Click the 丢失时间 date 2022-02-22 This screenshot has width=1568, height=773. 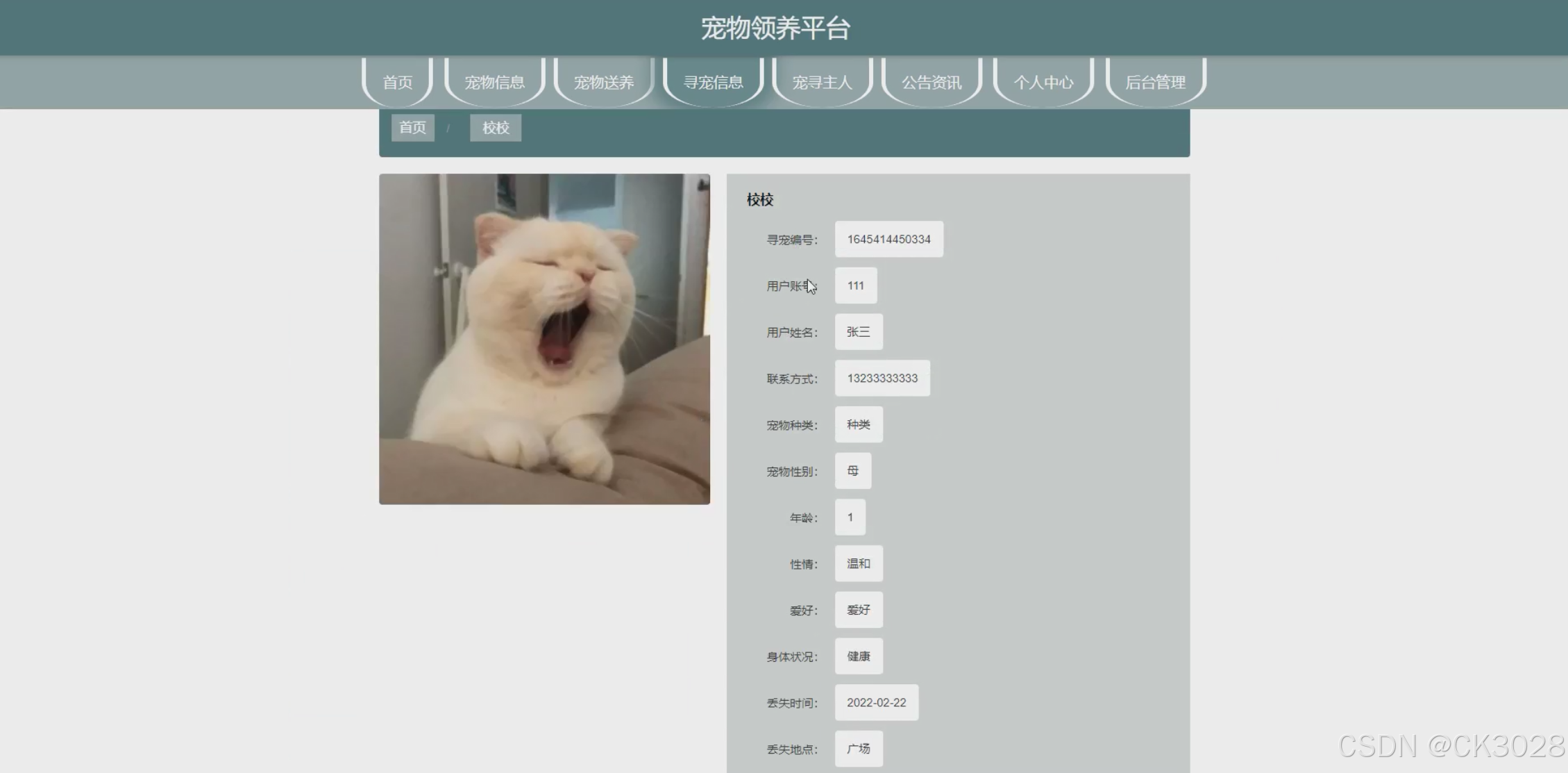[x=876, y=703]
